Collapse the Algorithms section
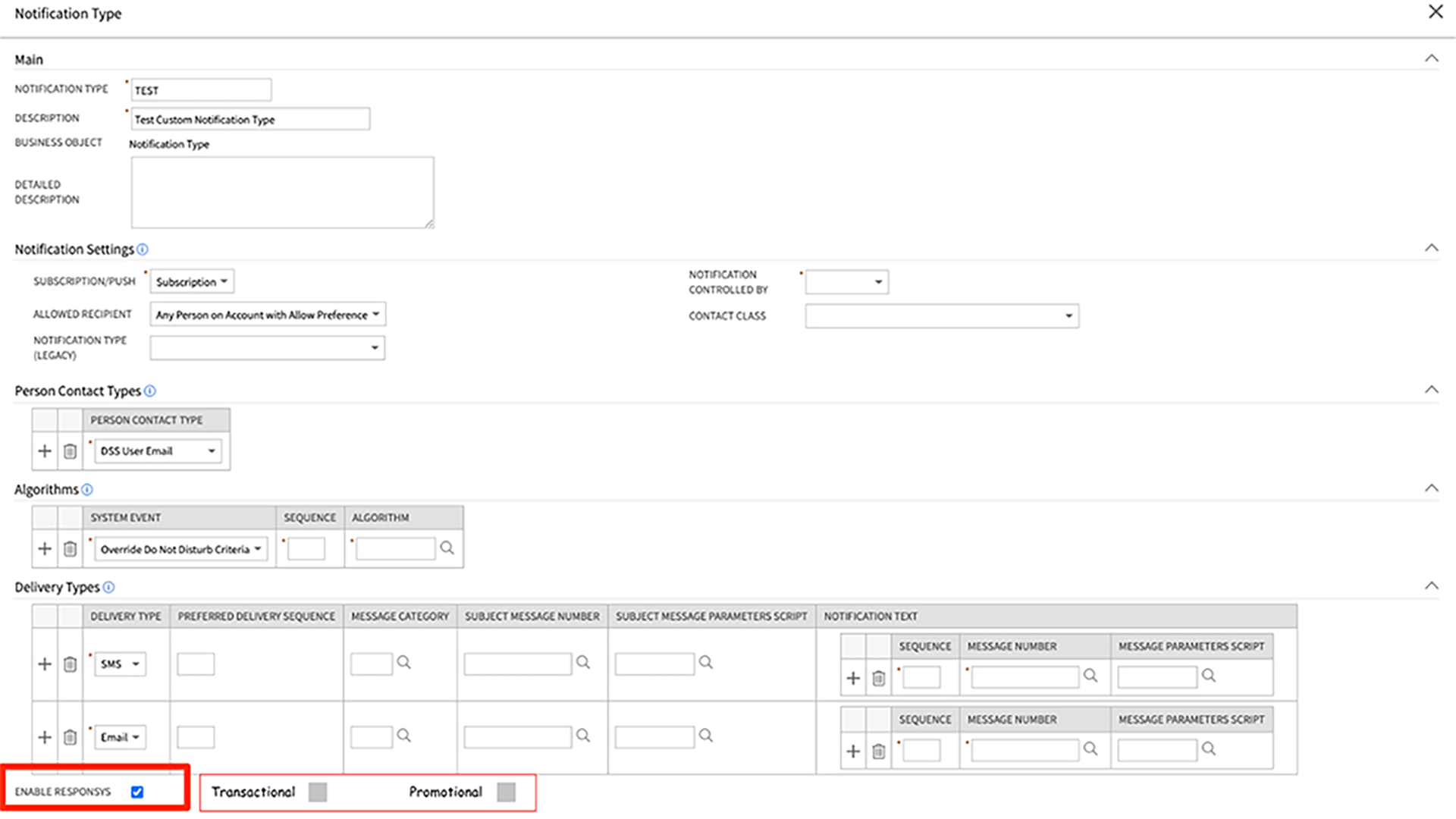The image size is (1456, 819). click(1431, 488)
